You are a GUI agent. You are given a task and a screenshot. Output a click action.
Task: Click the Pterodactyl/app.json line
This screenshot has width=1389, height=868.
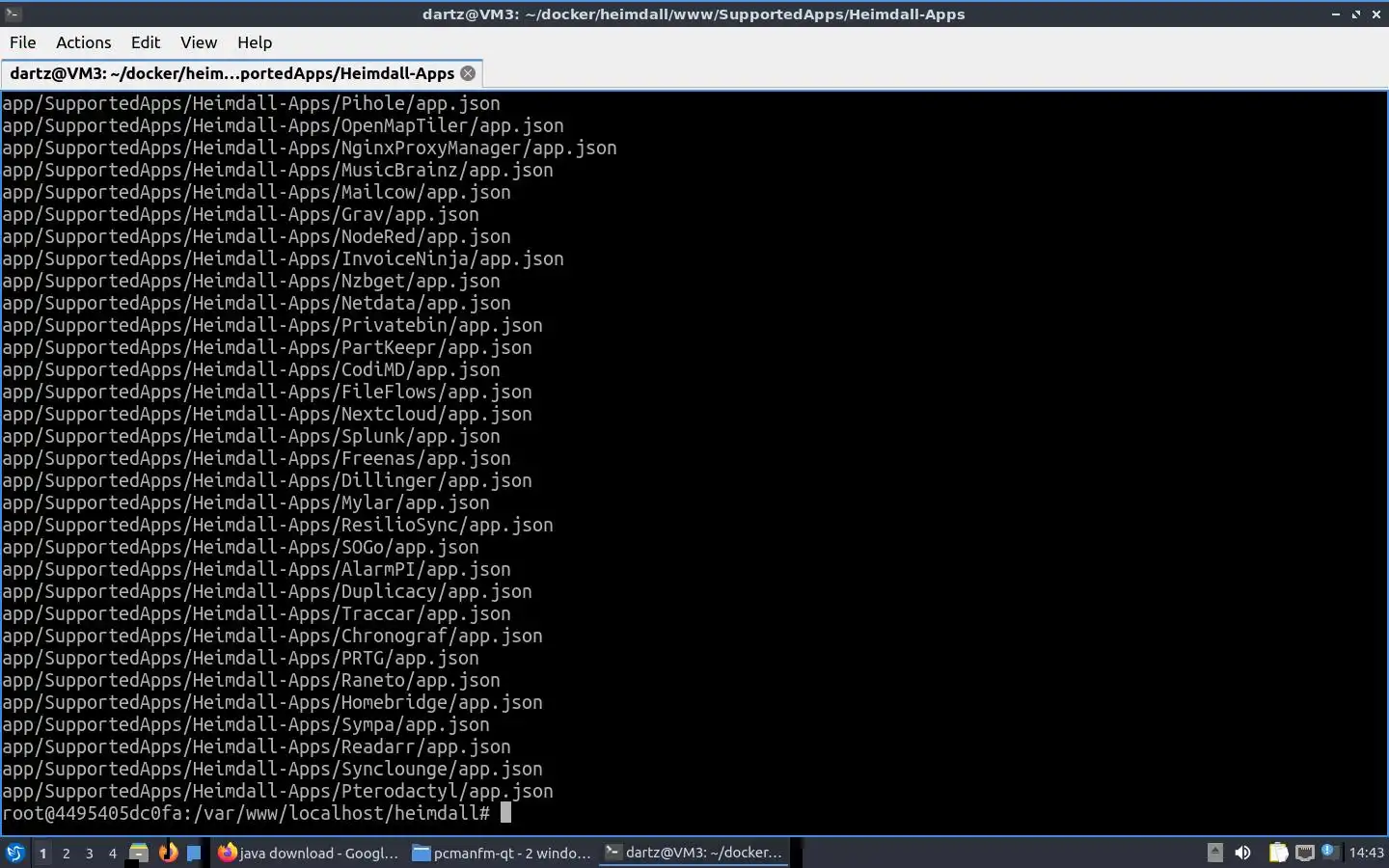278,791
